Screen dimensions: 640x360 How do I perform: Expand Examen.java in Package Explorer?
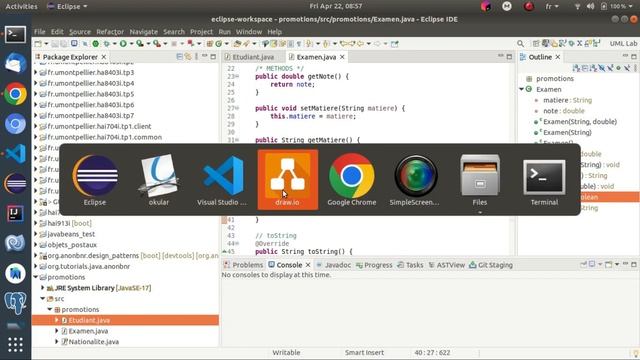57,331
